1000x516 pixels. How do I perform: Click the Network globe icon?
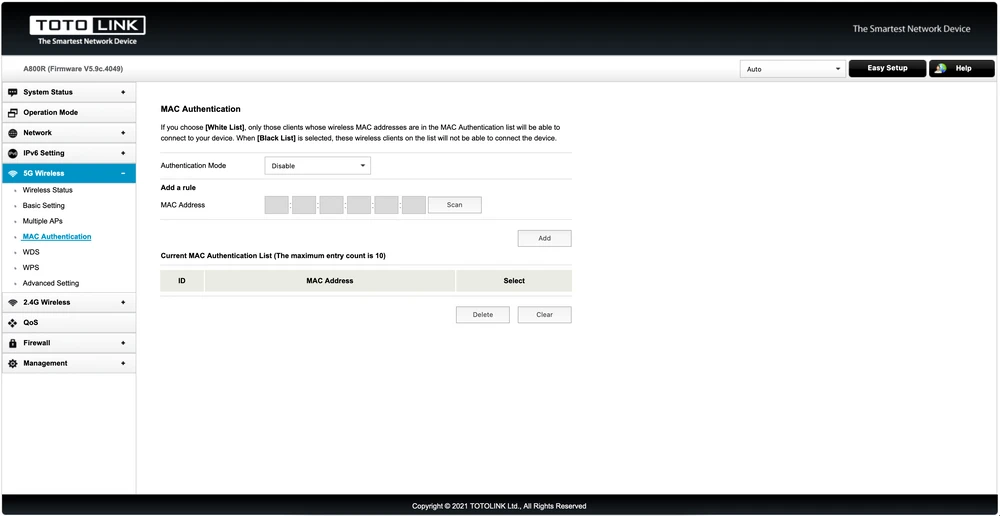(13, 133)
